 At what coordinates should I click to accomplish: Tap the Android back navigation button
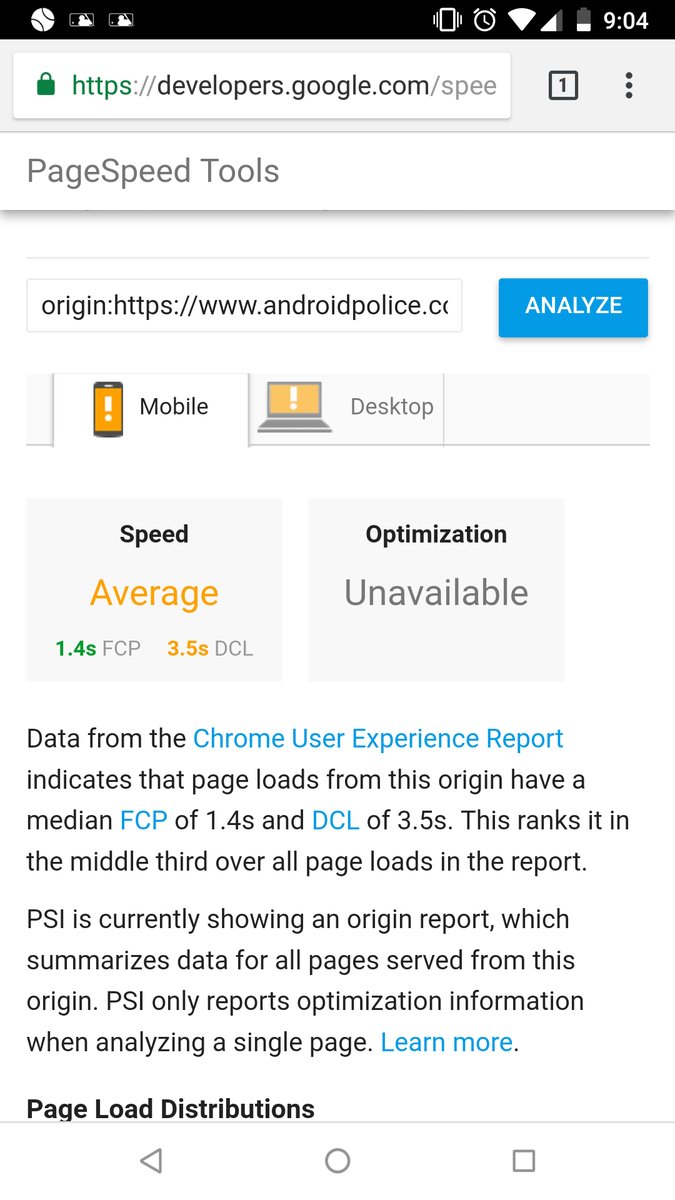pyautogui.click(x=151, y=1160)
